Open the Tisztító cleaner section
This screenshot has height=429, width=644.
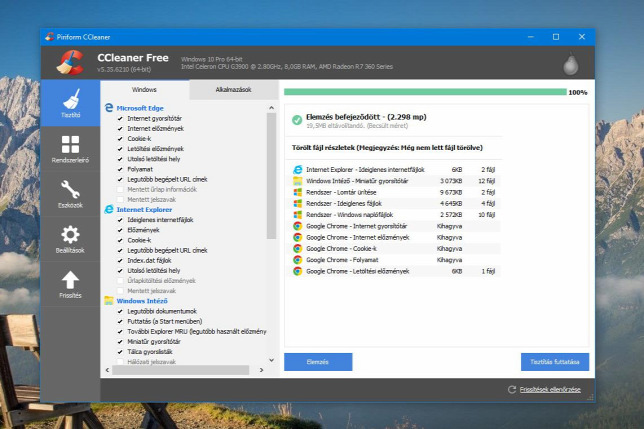(x=70, y=103)
